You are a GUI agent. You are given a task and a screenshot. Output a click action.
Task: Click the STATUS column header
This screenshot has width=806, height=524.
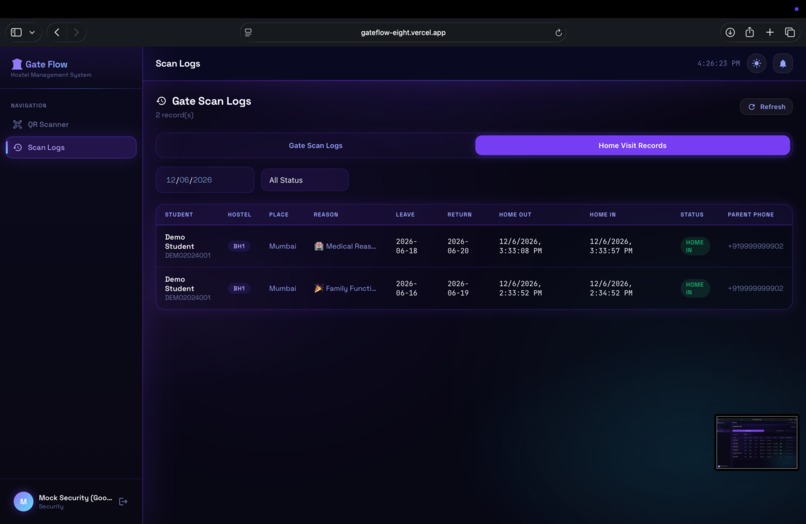click(692, 214)
